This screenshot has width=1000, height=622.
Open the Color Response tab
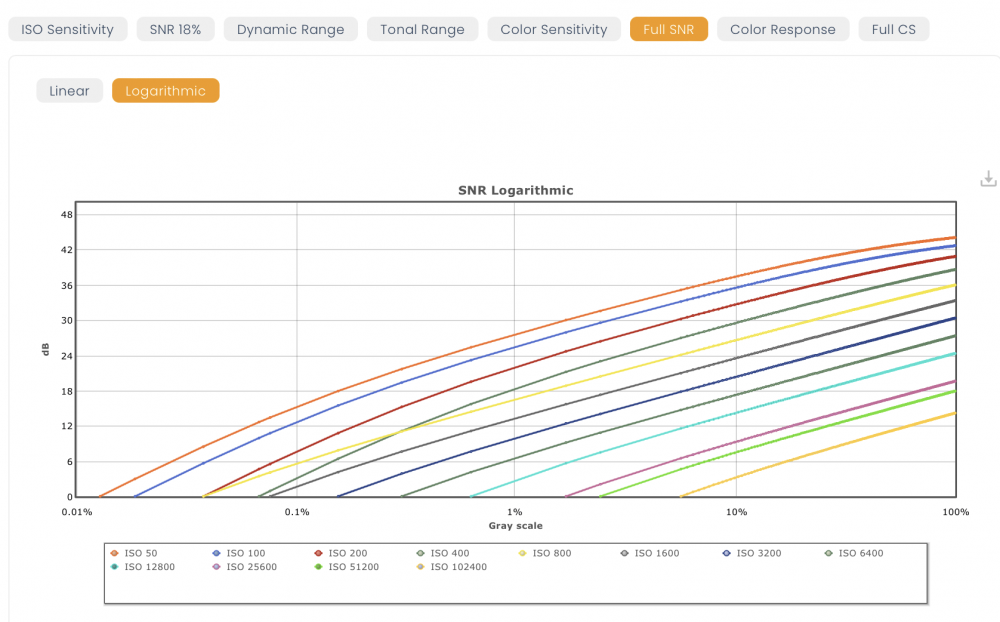pos(783,29)
